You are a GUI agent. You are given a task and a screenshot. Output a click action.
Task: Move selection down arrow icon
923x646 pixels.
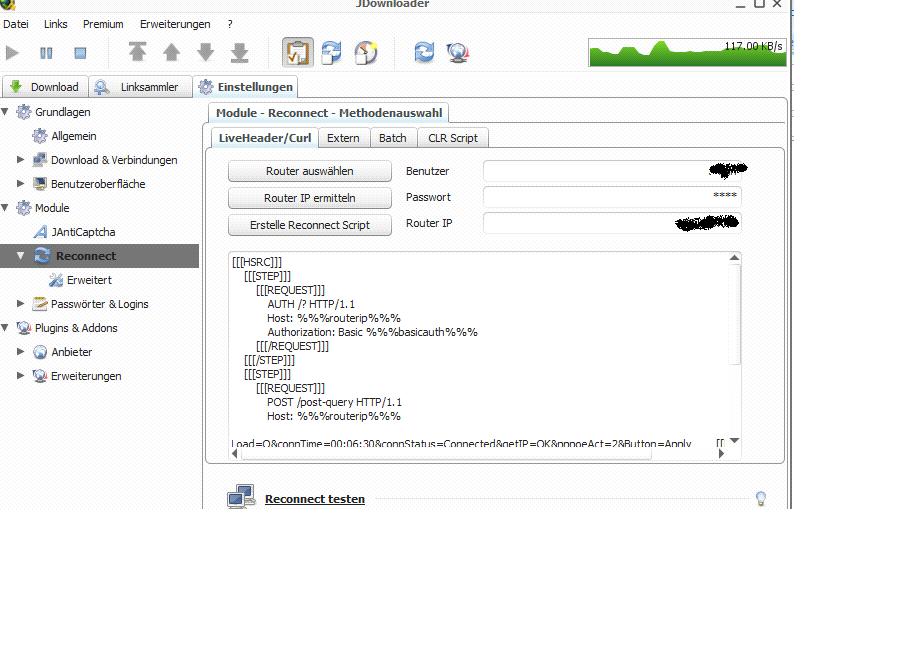click(205, 52)
